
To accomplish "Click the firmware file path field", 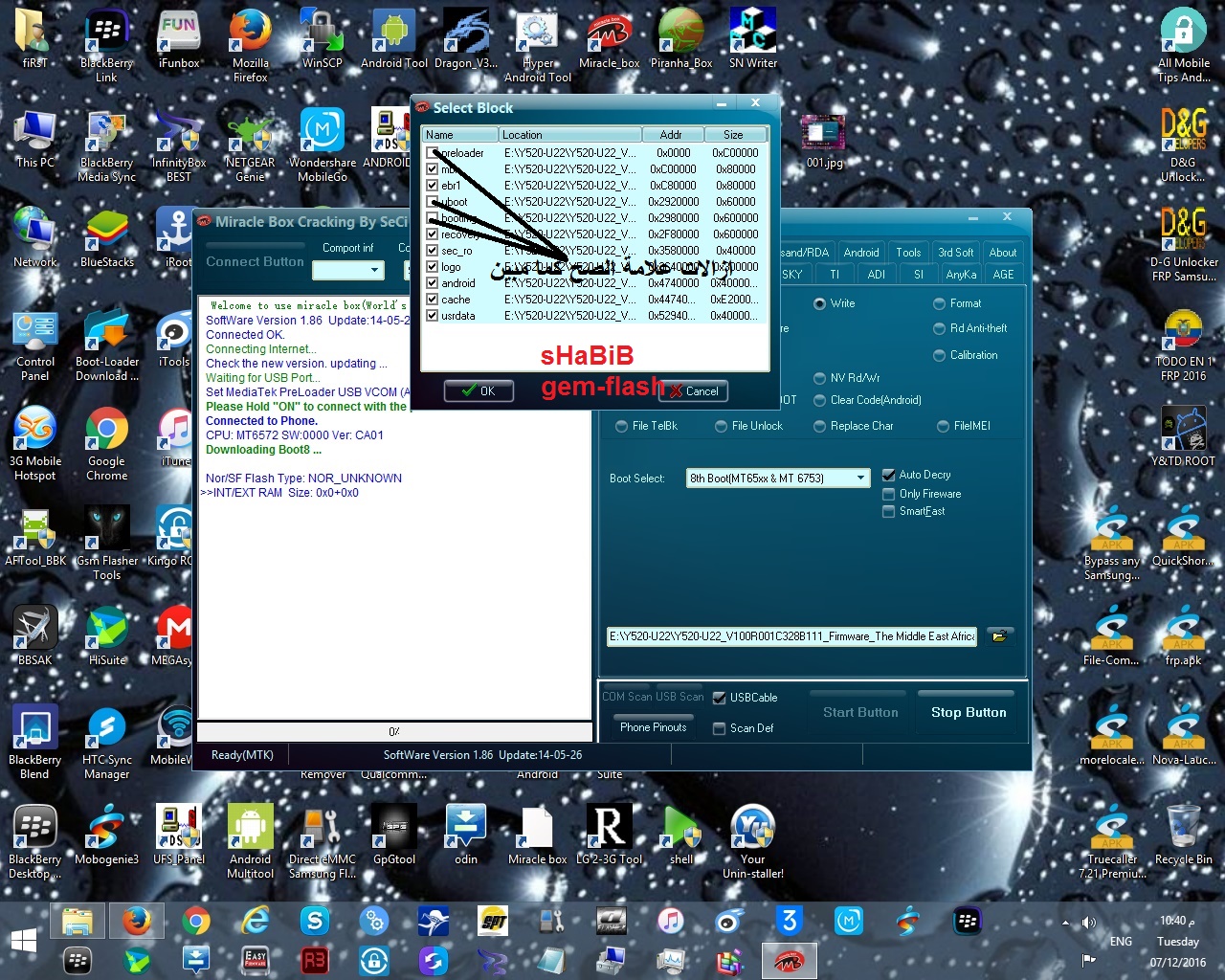I will [x=791, y=636].
